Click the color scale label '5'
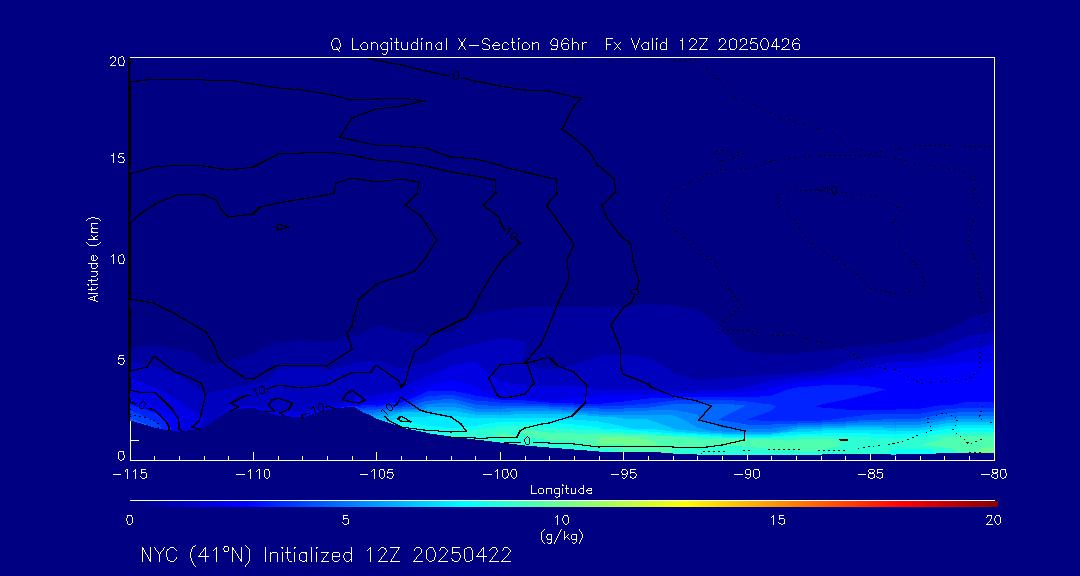The image size is (1080, 576). [x=346, y=520]
